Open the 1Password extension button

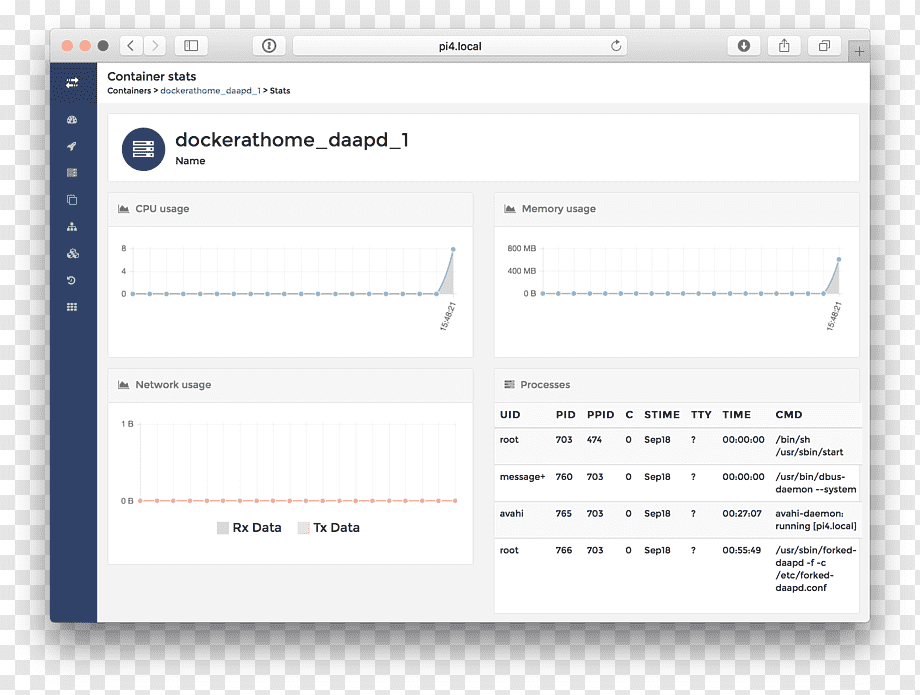(269, 46)
